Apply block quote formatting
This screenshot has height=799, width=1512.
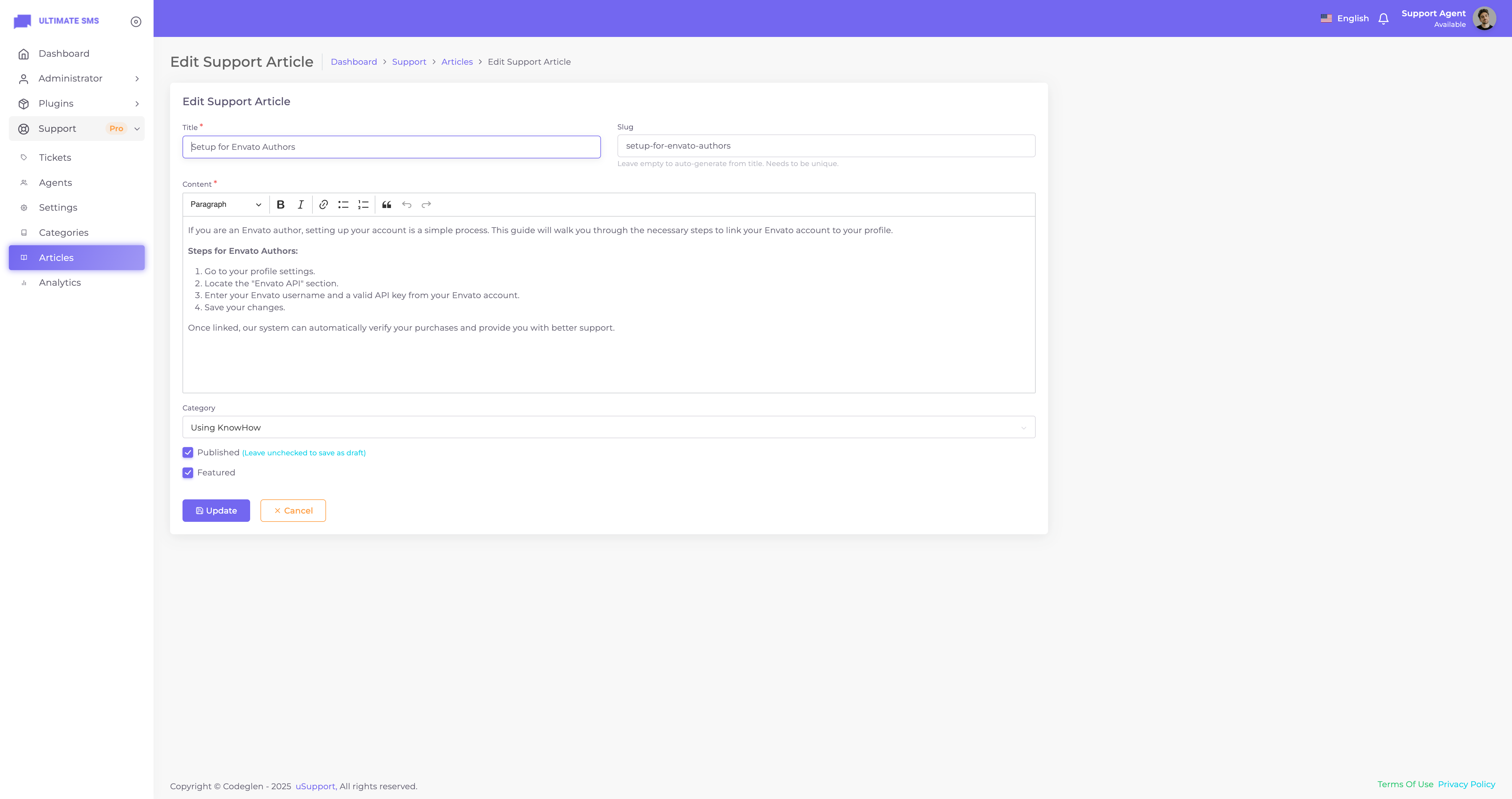pos(387,204)
